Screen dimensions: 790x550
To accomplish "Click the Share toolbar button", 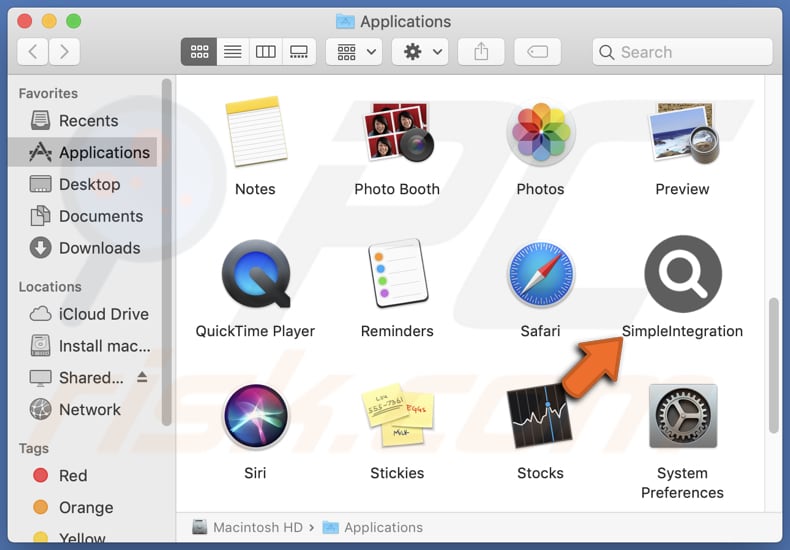I will [481, 51].
